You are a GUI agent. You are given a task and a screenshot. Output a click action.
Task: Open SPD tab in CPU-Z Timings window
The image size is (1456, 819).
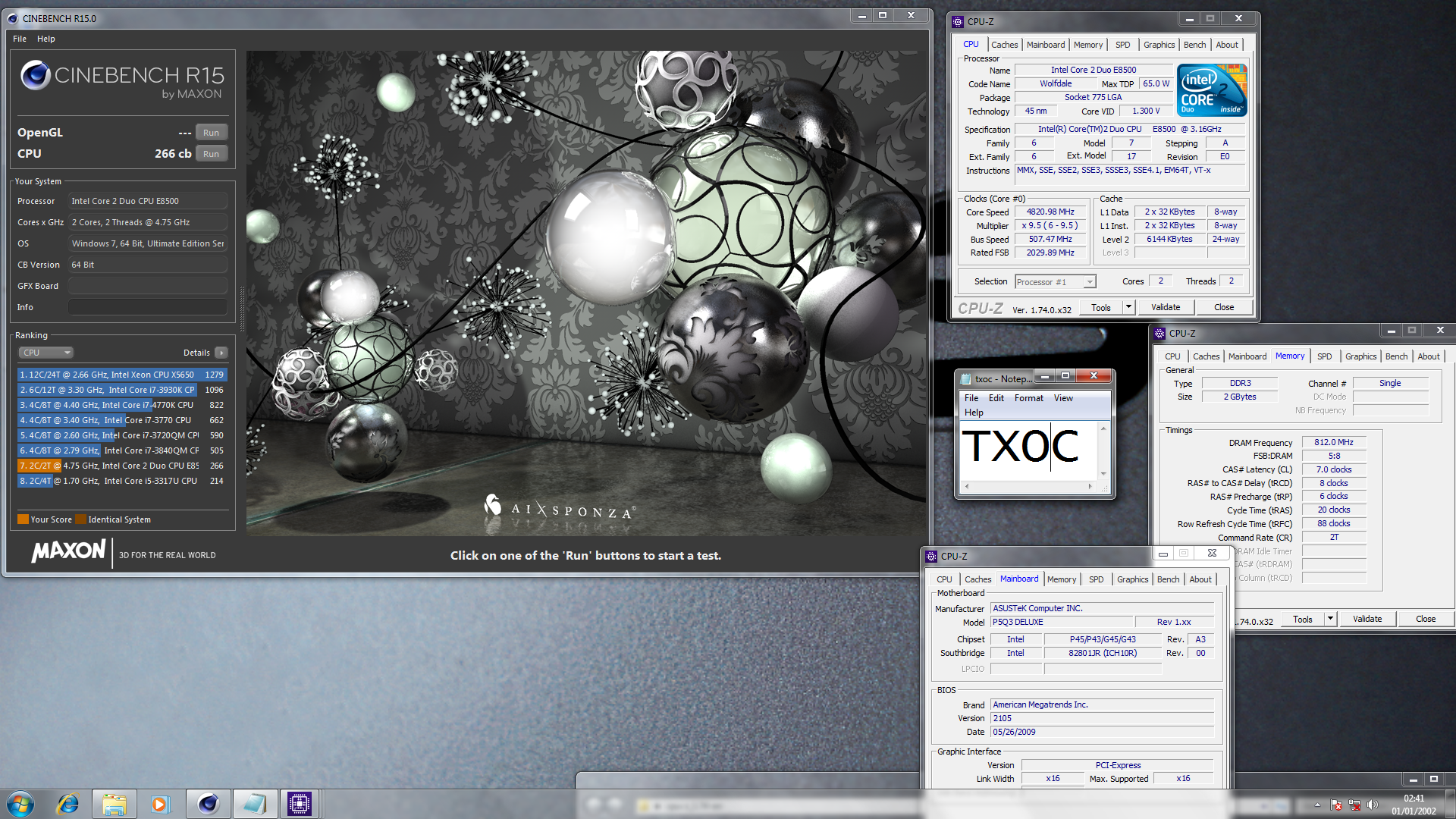[1324, 356]
